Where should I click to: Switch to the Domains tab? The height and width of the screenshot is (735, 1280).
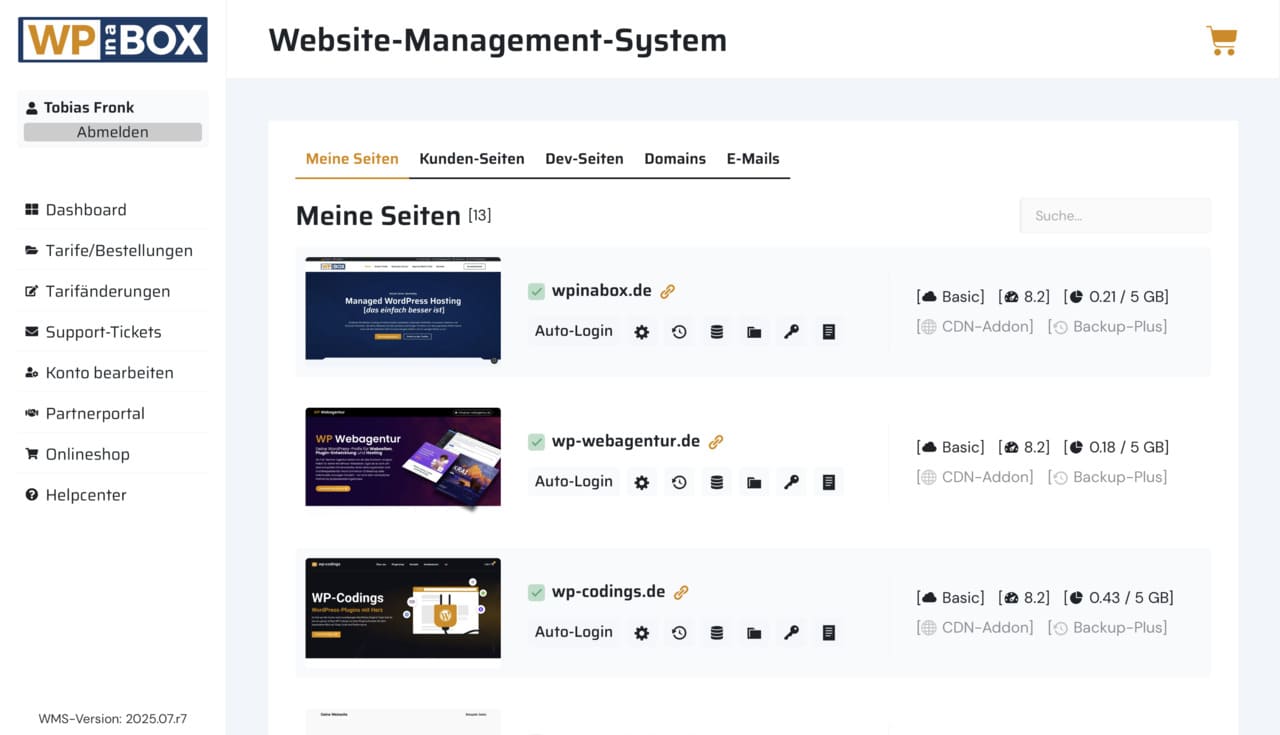675,158
